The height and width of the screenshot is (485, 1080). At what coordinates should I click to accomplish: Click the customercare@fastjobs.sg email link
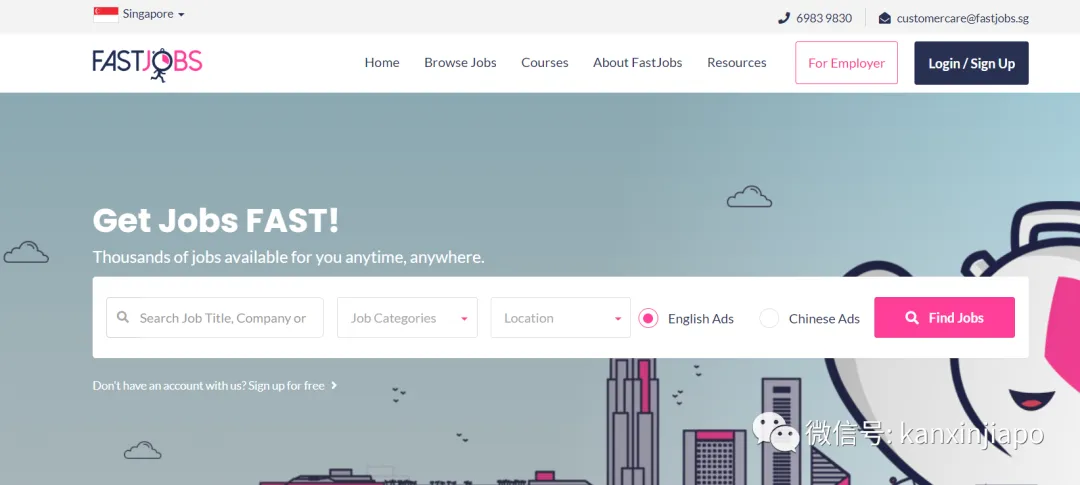[x=962, y=19]
